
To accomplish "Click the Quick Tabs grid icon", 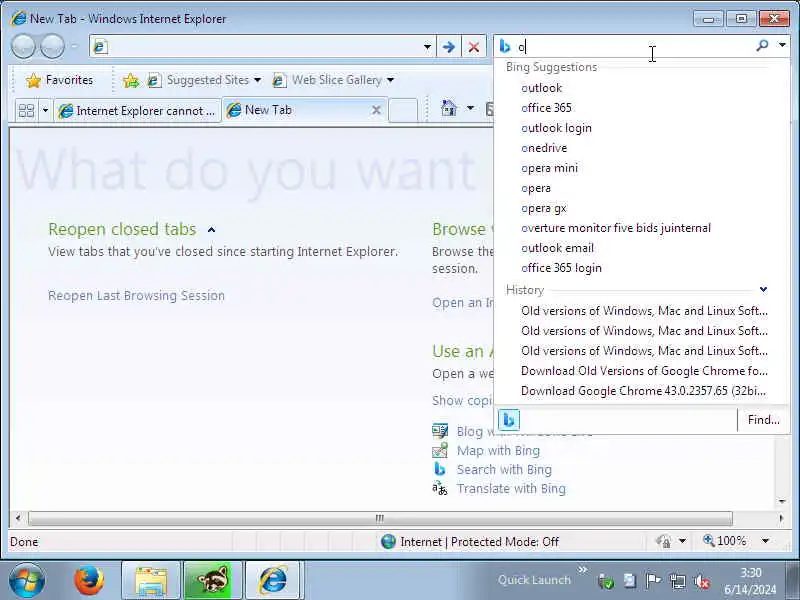I will [x=26, y=110].
